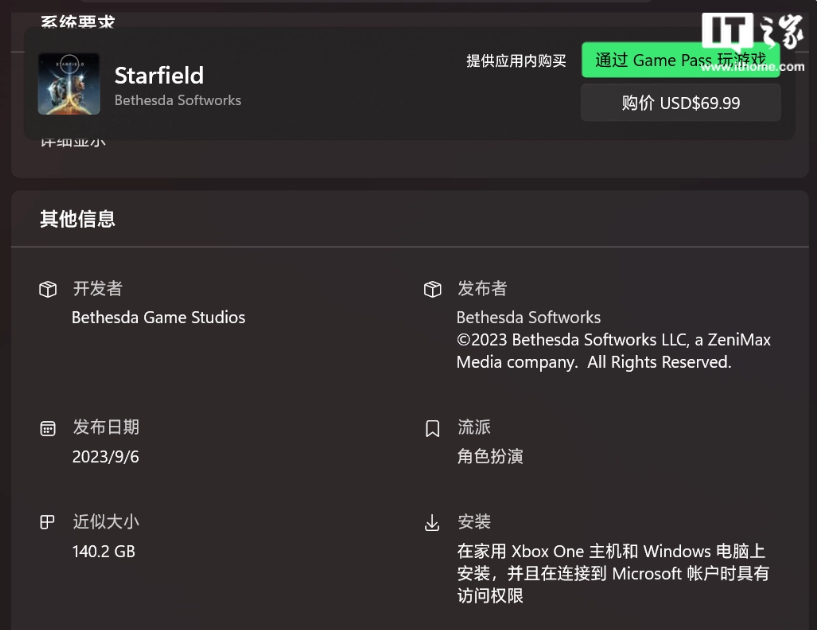817x630 pixels.
Task: Click the genre bookmark icon
Action: coord(432,428)
